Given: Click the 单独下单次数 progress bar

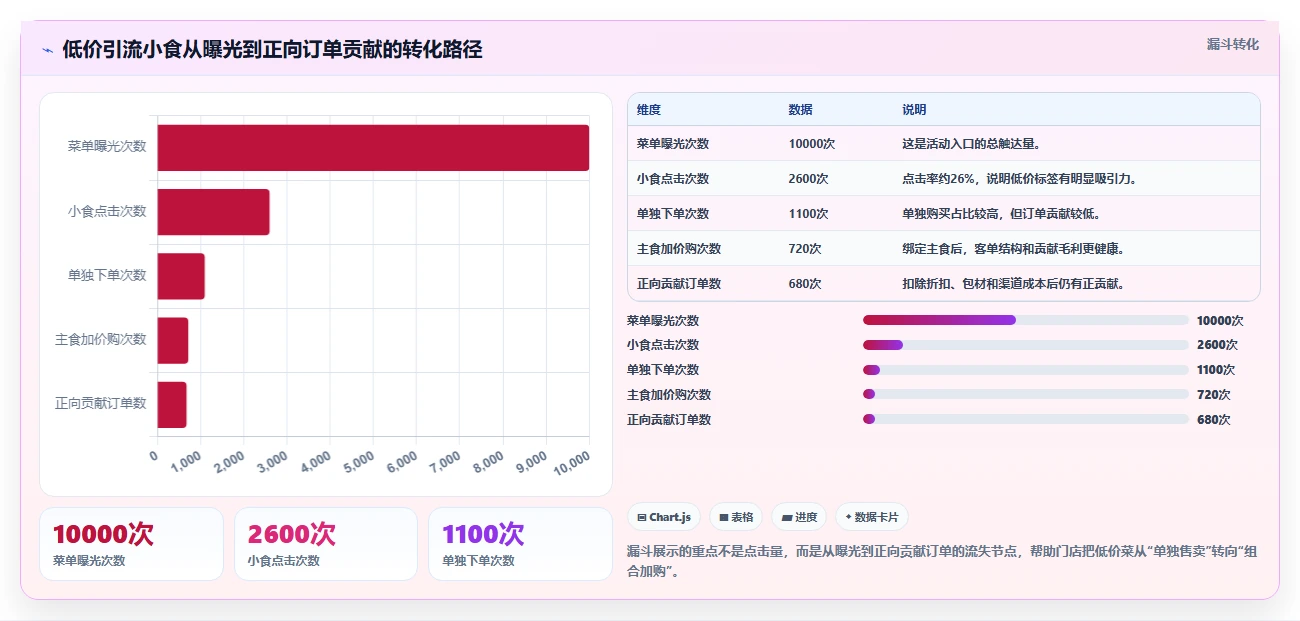Looking at the screenshot, I should tap(1026, 370).
